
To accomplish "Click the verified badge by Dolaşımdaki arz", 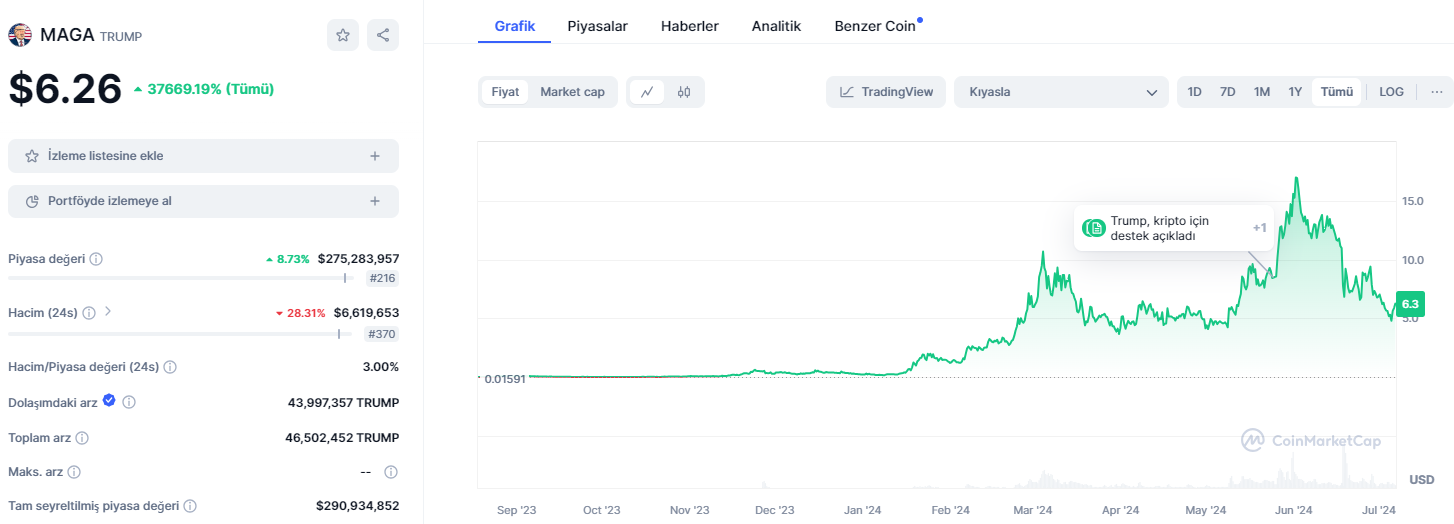I will (x=109, y=401).
